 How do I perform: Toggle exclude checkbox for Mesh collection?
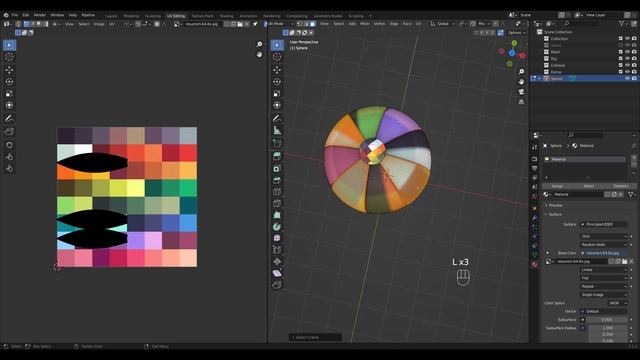pos(620,52)
